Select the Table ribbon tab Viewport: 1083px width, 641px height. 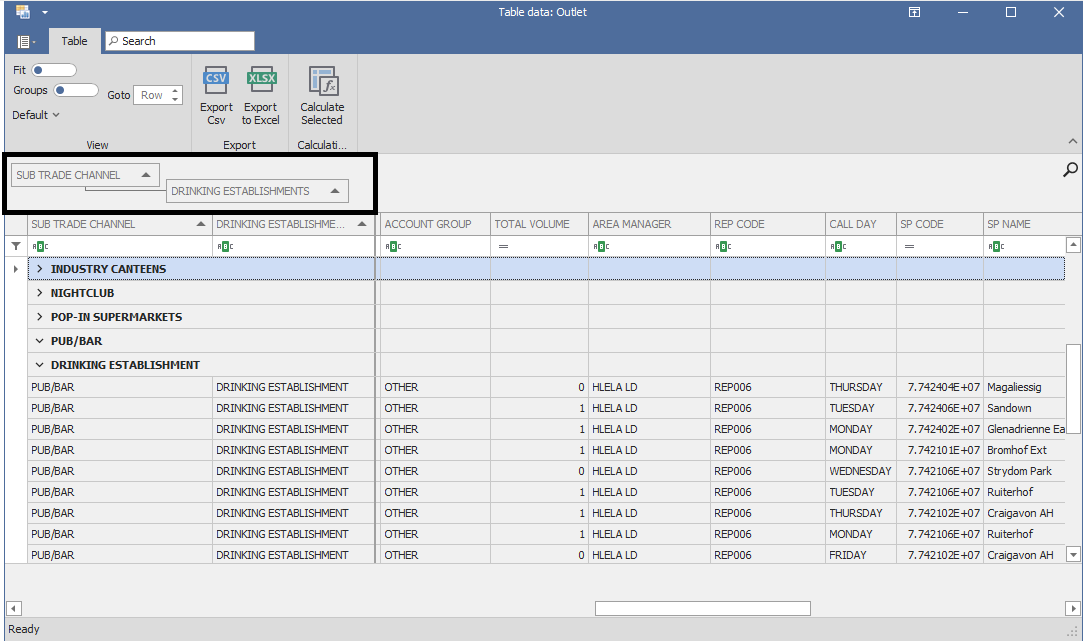tap(74, 41)
